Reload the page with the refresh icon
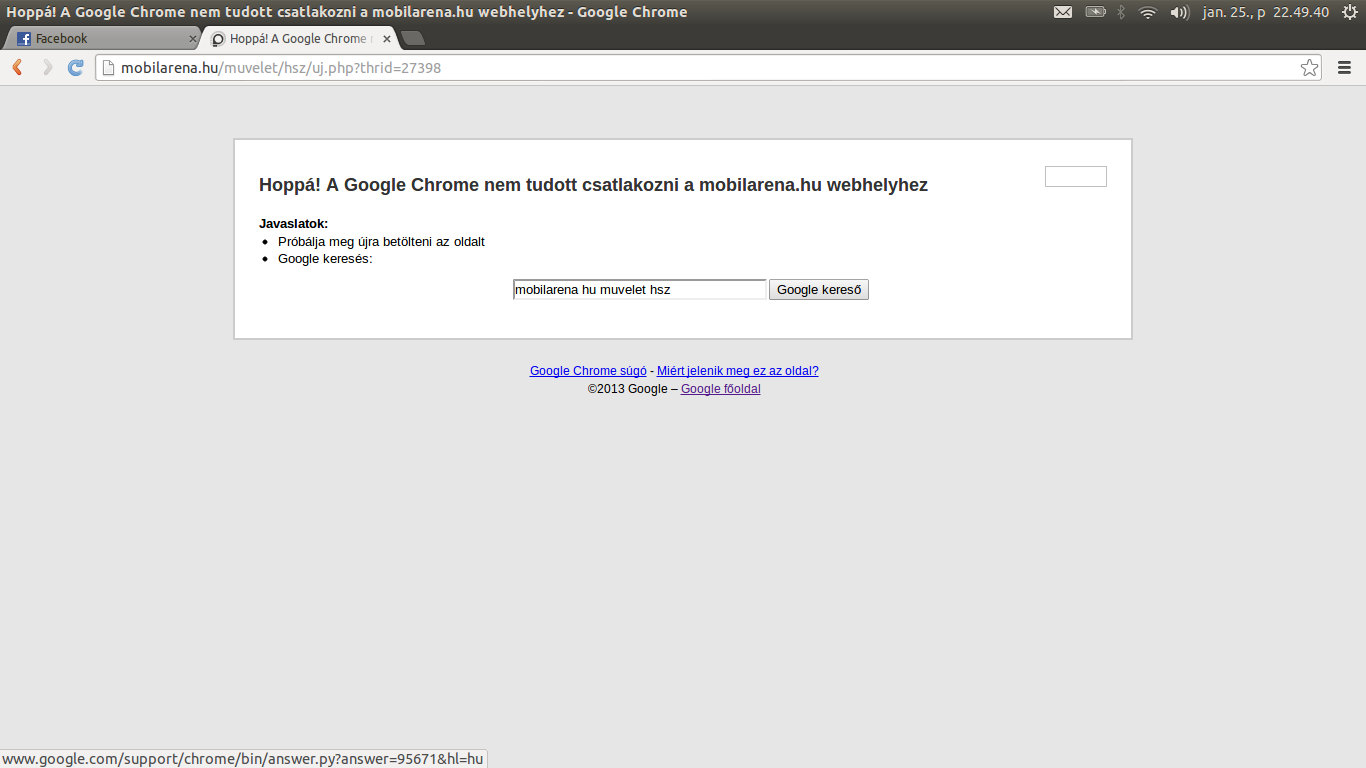This screenshot has height=768, width=1366. tap(75, 68)
